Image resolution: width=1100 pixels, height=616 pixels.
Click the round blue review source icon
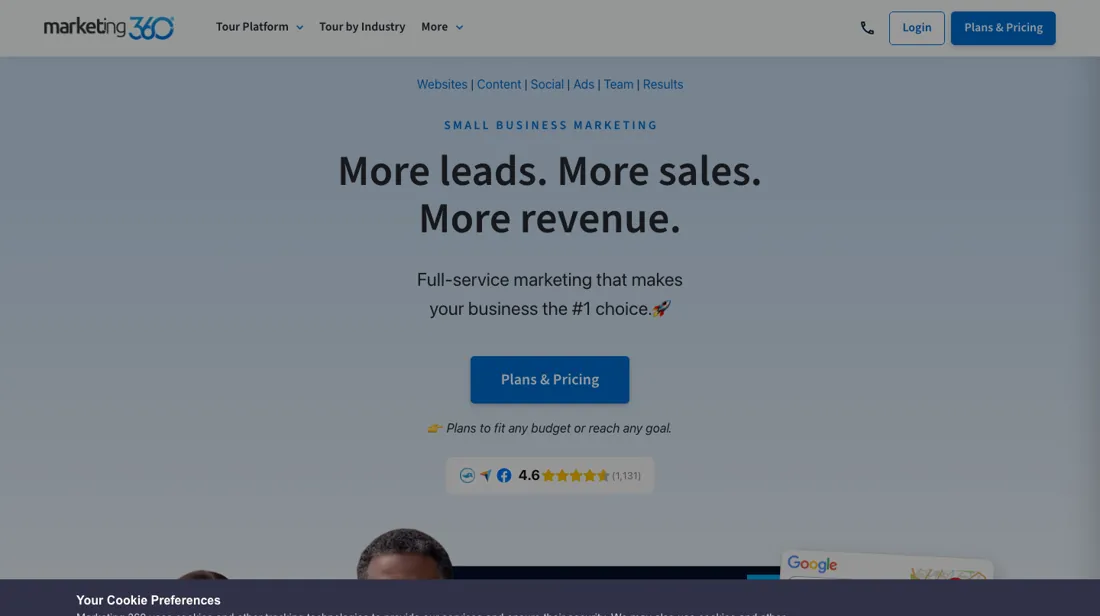(467, 476)
